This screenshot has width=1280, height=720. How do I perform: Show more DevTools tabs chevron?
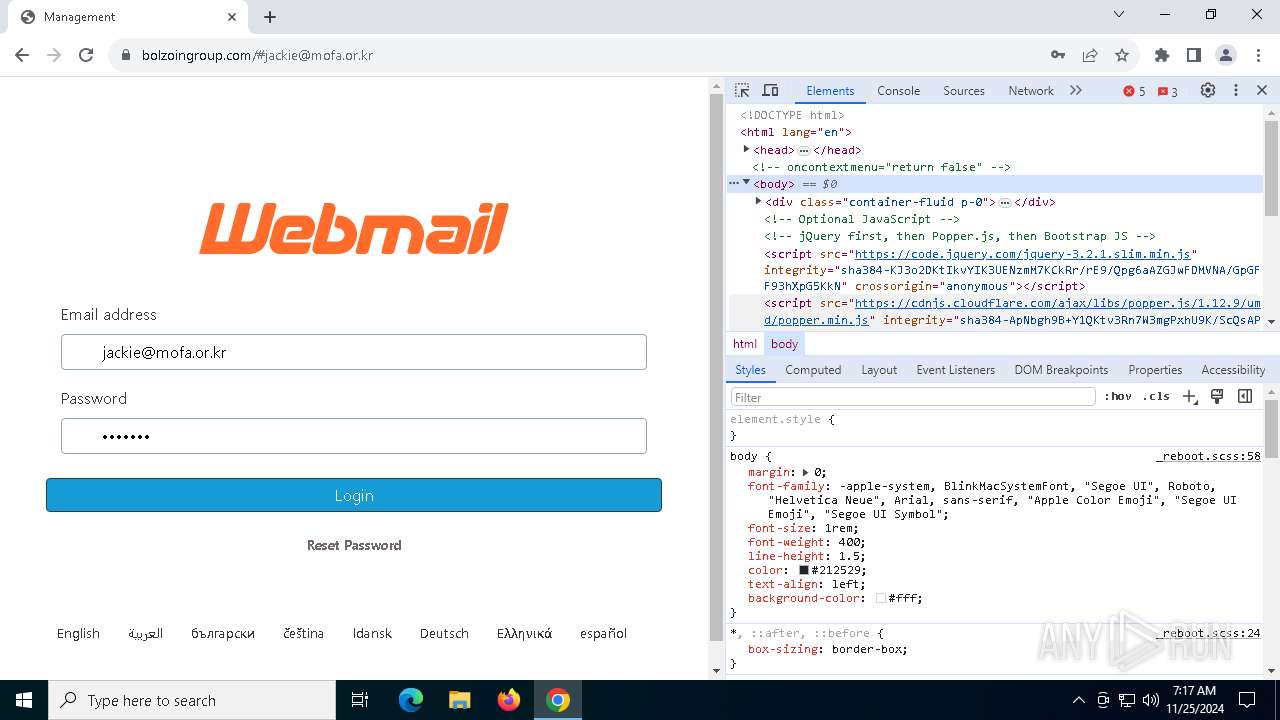1076,90
